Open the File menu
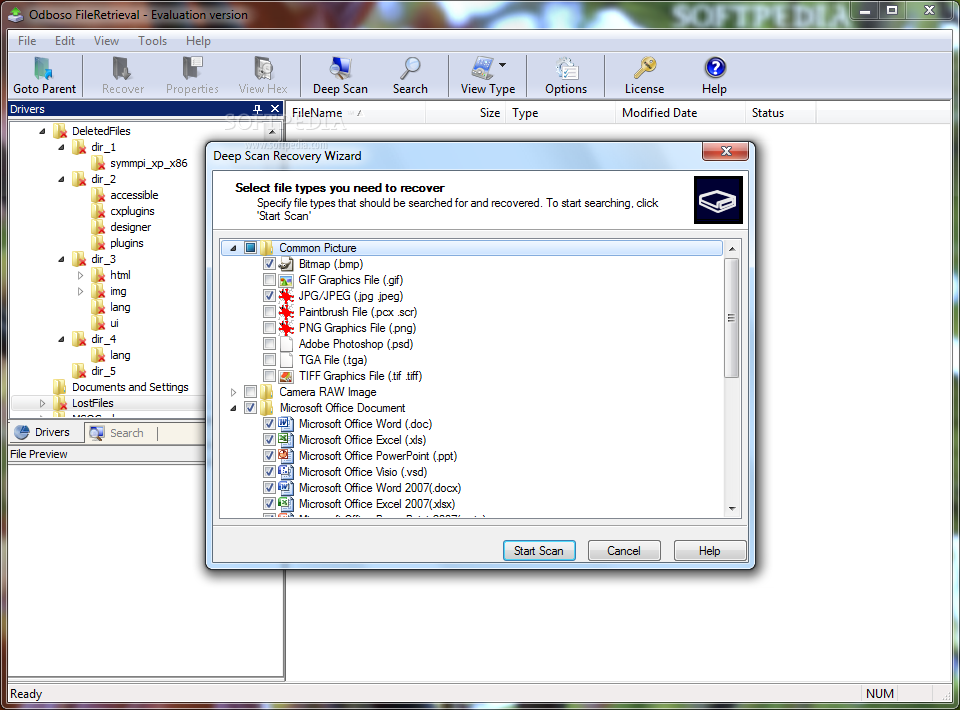This screenshot has height=710, width=960. (27, 41)
